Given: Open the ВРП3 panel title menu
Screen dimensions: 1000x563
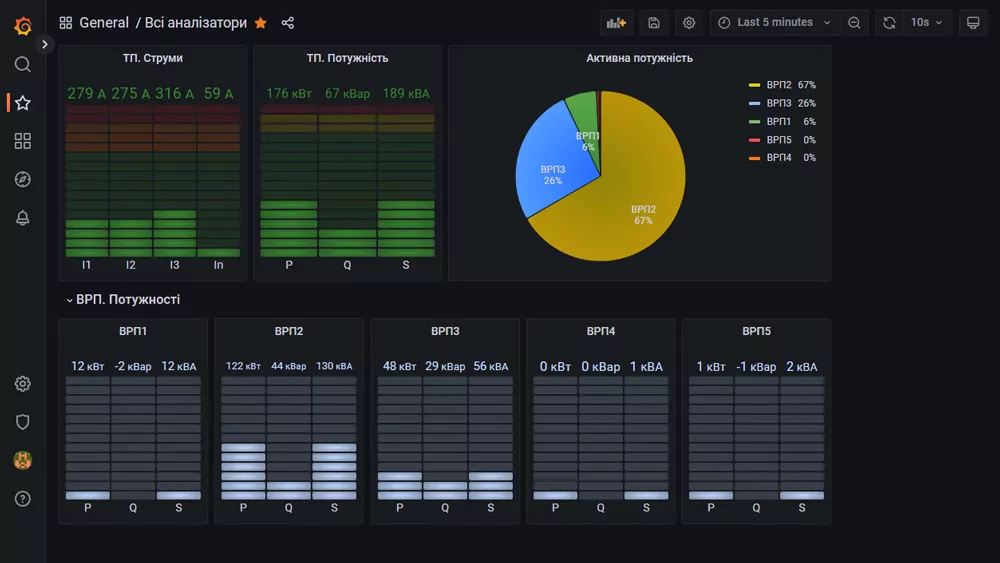Looking at the screenshot, I should [445, 331].
